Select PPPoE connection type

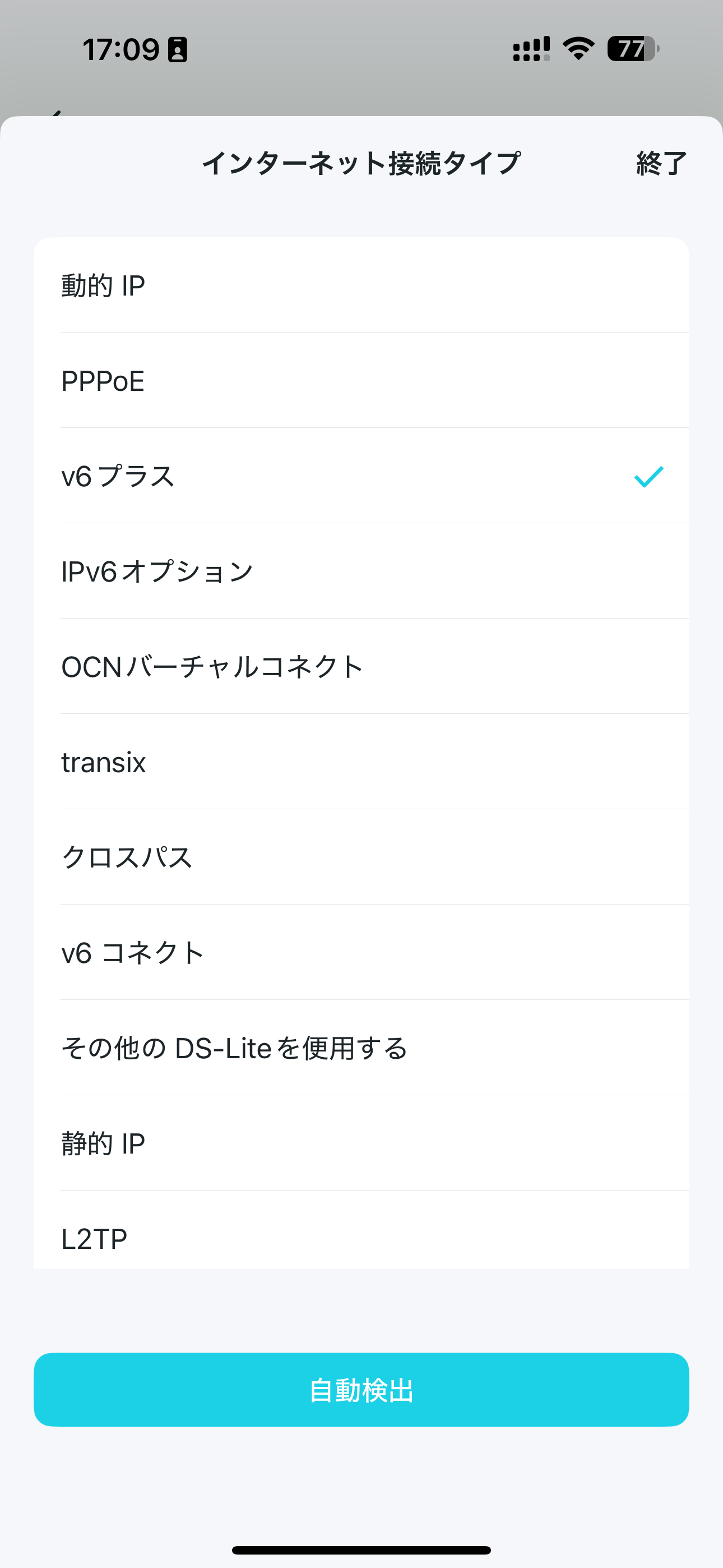point(361,381)
